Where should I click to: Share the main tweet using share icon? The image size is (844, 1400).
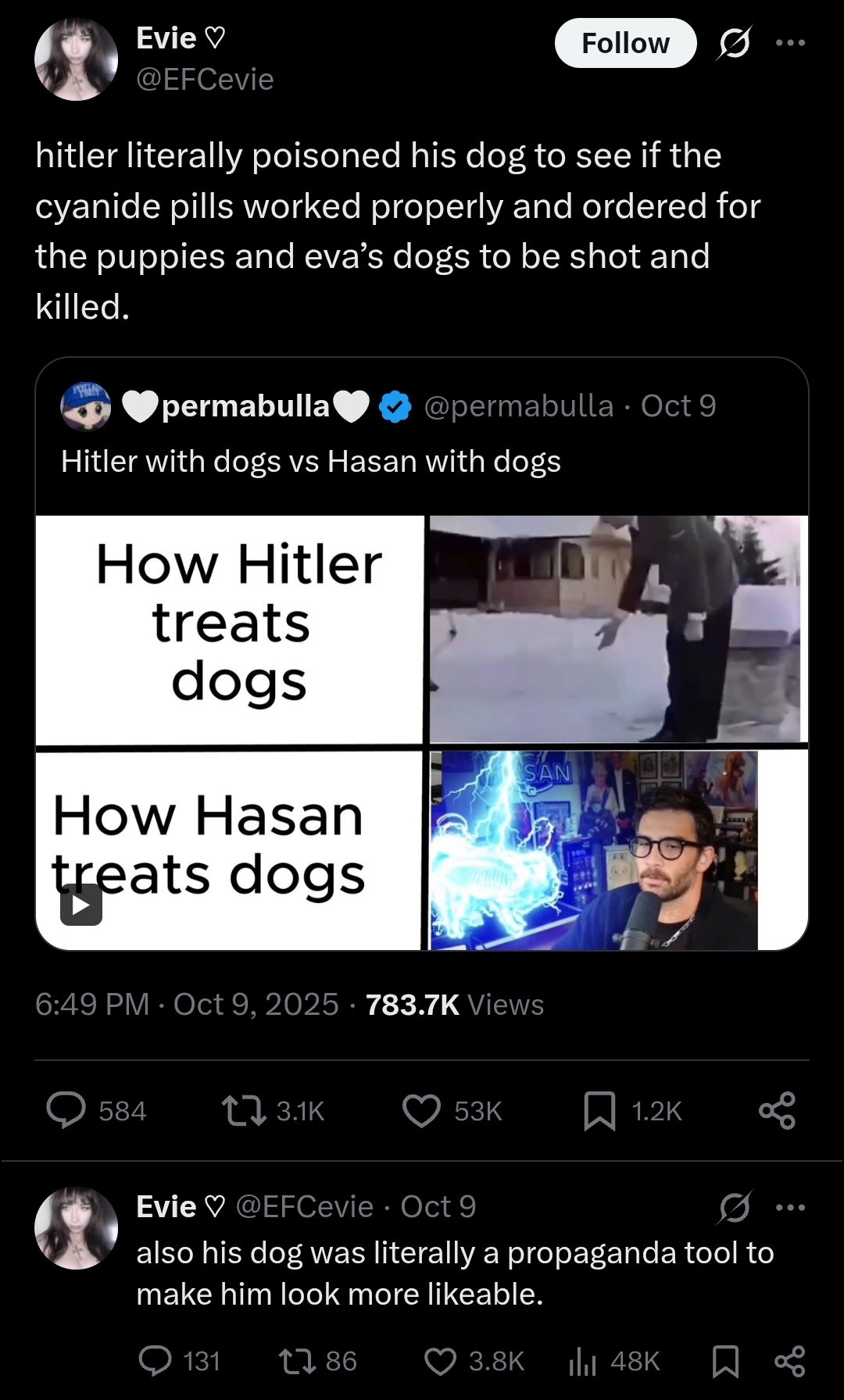pos(777,1110)
